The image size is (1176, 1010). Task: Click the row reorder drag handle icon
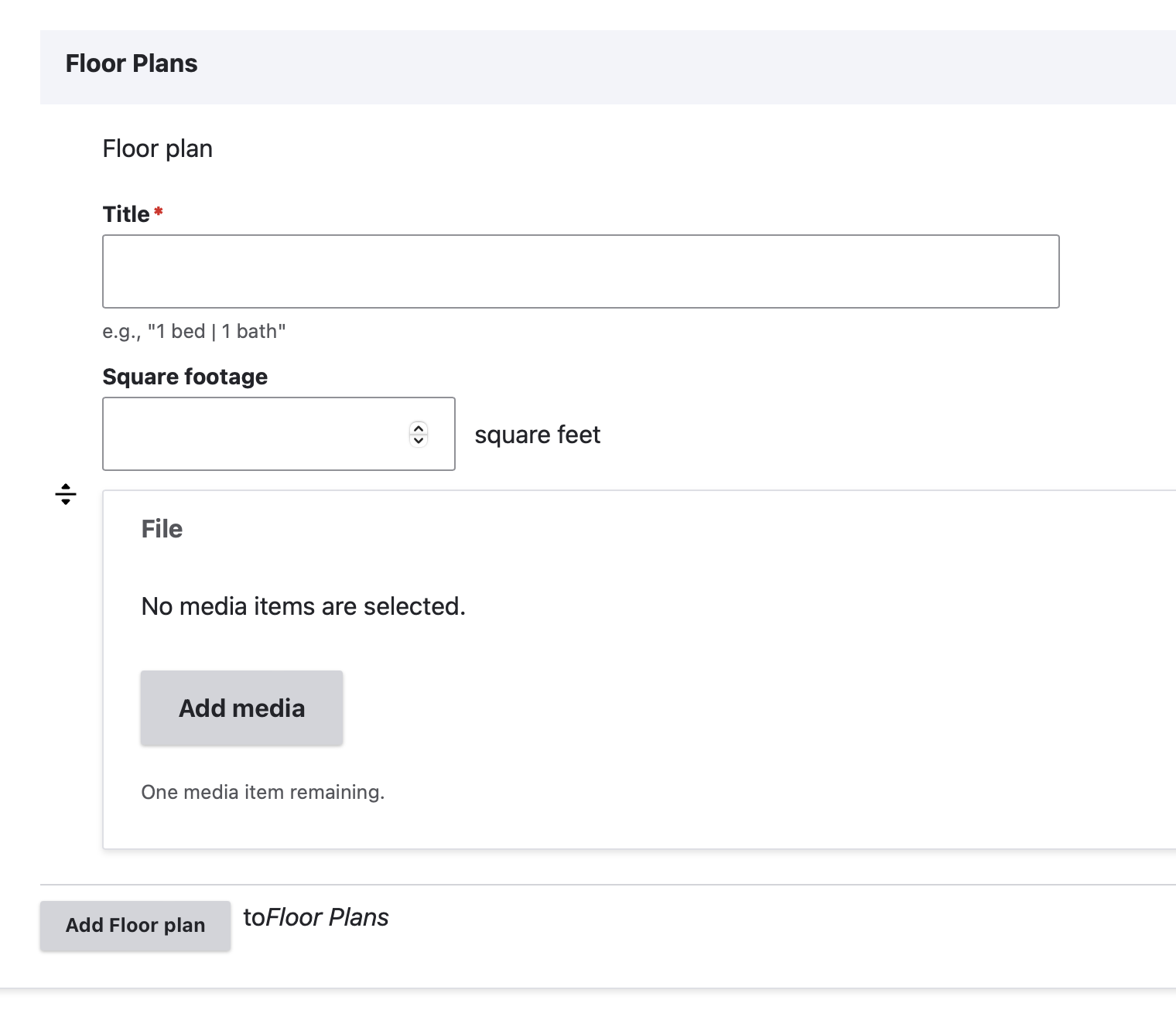tap(66, 494)
